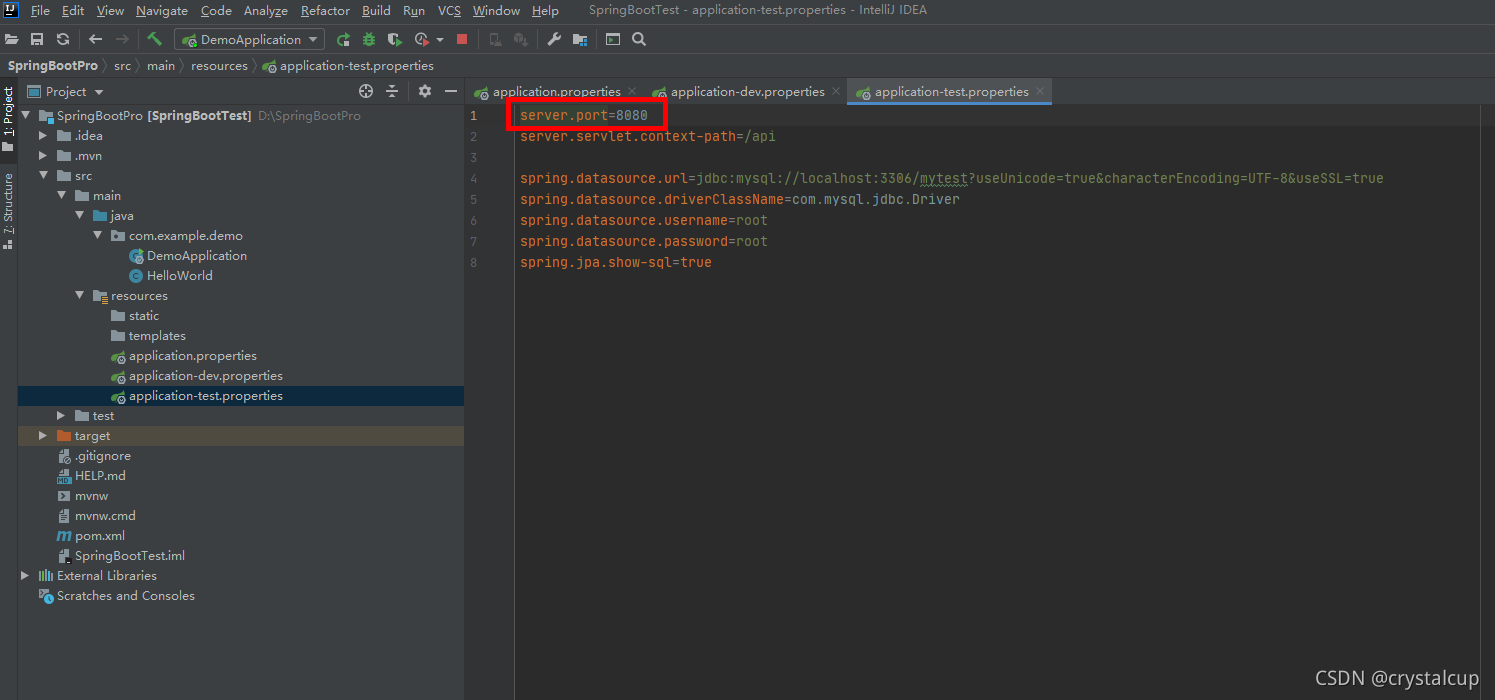Expand the test folder
1495x700 pixels.
61,415
